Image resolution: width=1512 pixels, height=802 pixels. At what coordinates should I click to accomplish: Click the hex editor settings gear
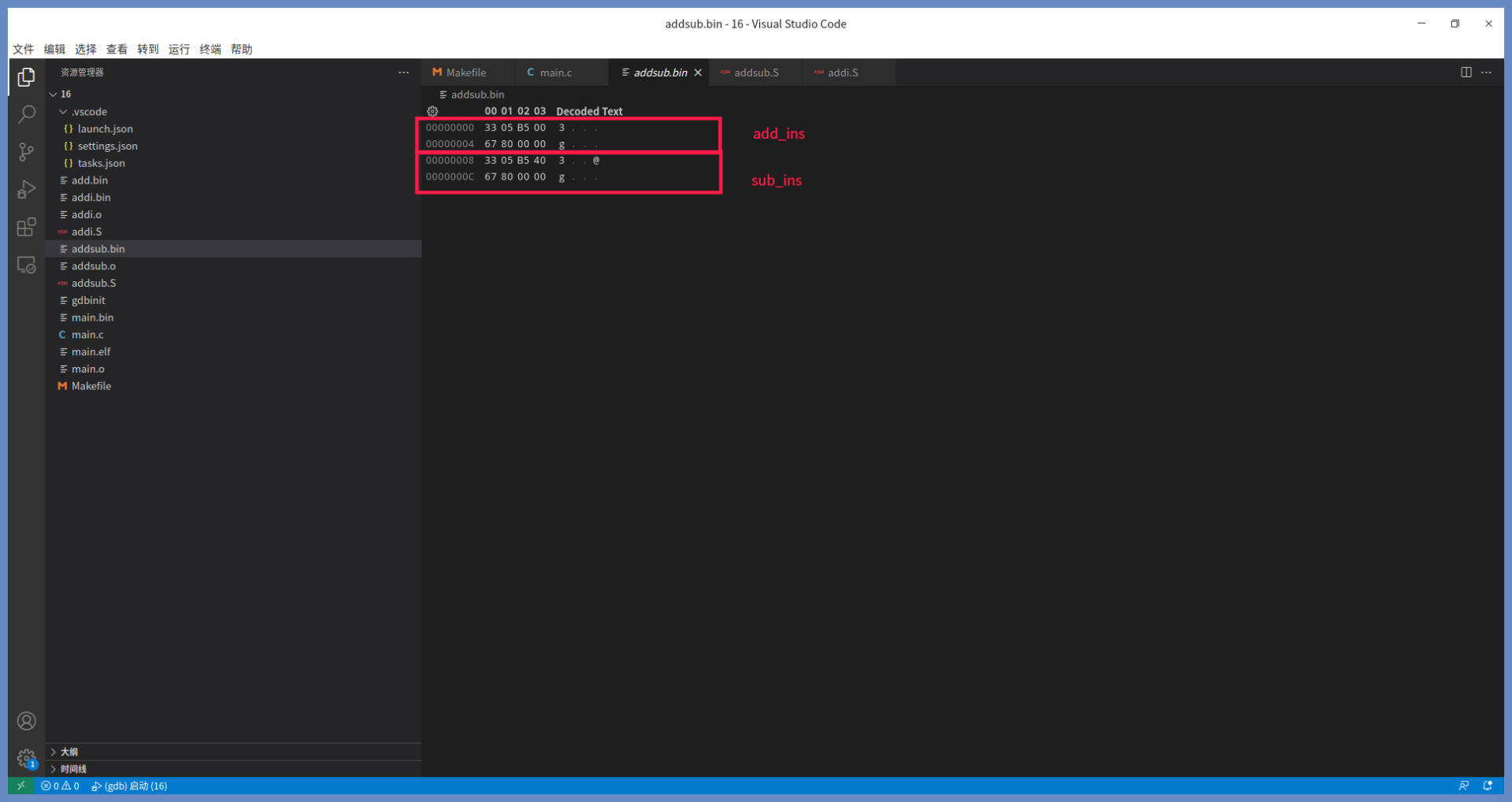click(x=432, y=112)
